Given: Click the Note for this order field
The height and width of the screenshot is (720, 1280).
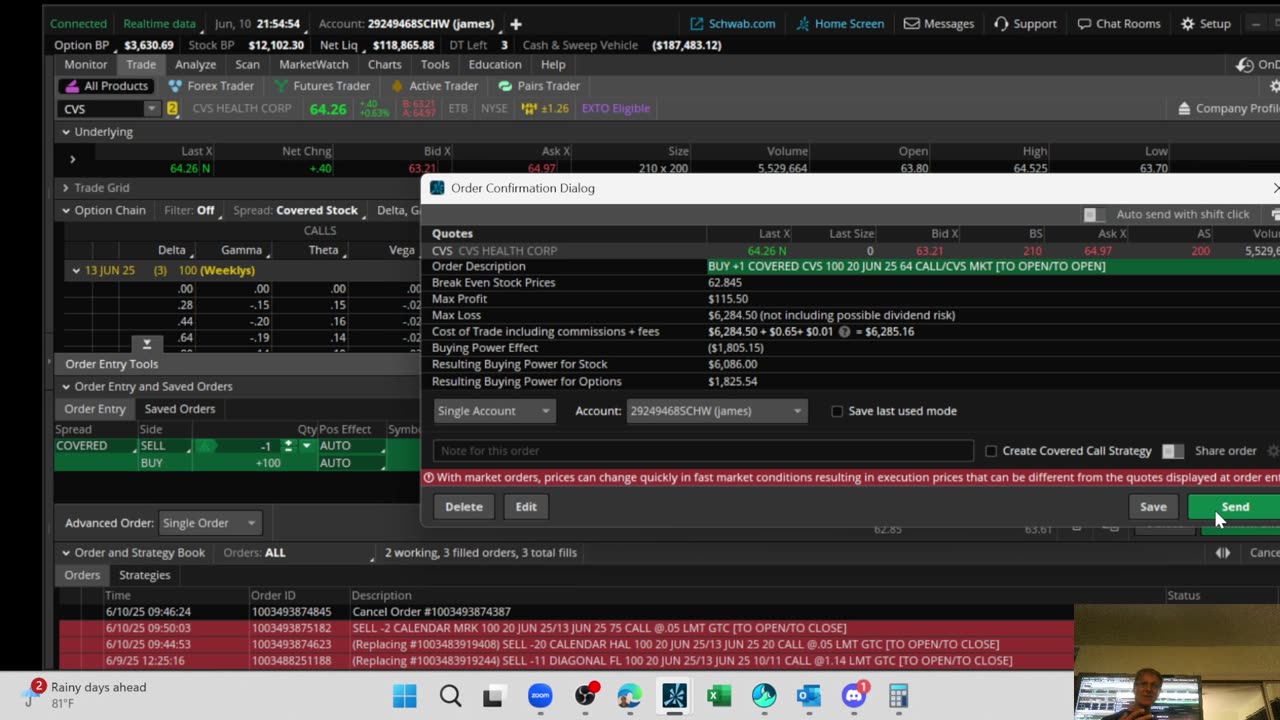Looking at the screenshot, I should (x=703, y=451).
